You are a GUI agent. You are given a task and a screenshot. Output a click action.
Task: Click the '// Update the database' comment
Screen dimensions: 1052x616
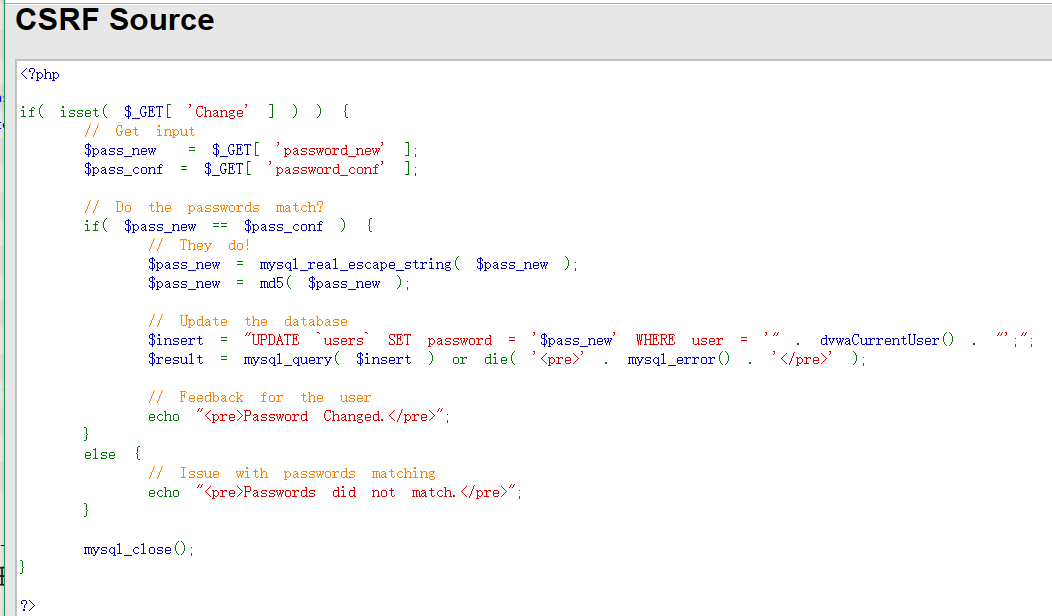point(248,321)
